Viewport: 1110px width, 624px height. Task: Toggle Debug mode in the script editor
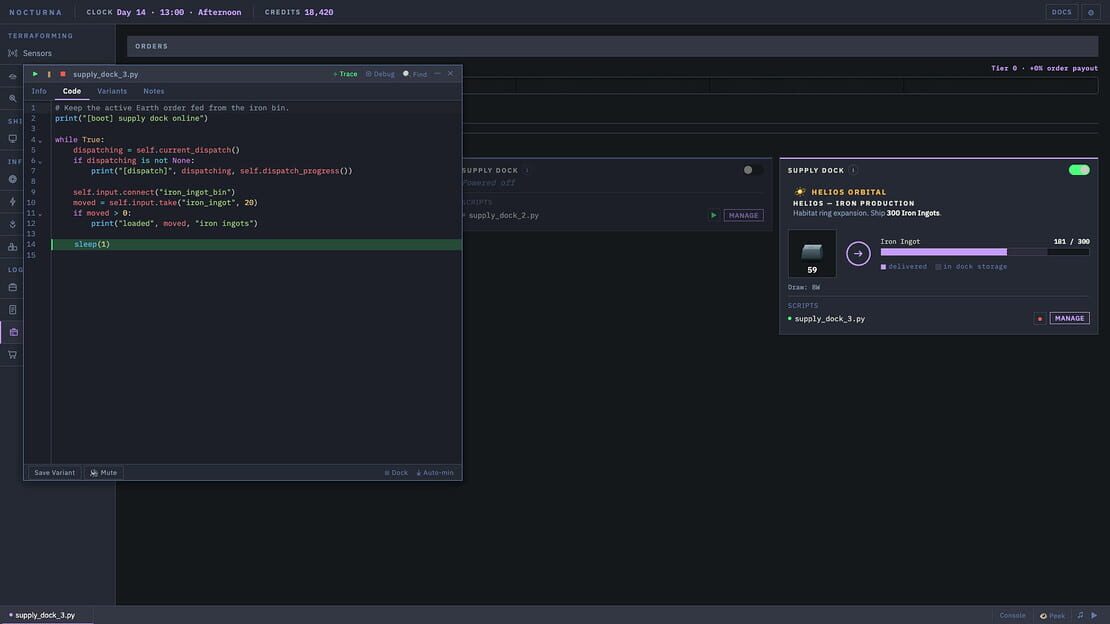tap(380, 74)
